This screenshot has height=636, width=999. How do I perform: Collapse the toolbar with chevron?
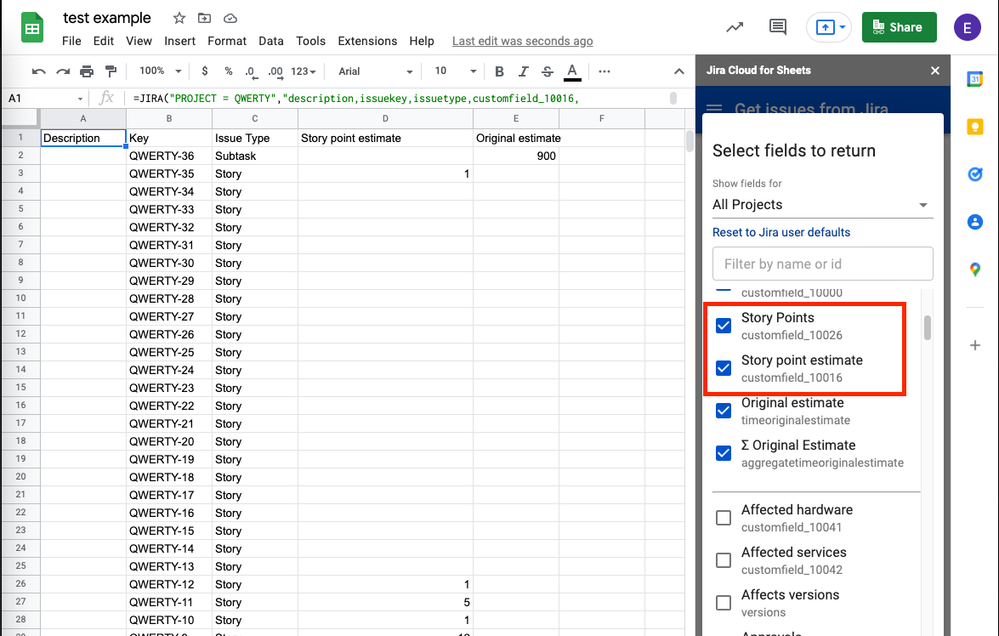[679, 71]
